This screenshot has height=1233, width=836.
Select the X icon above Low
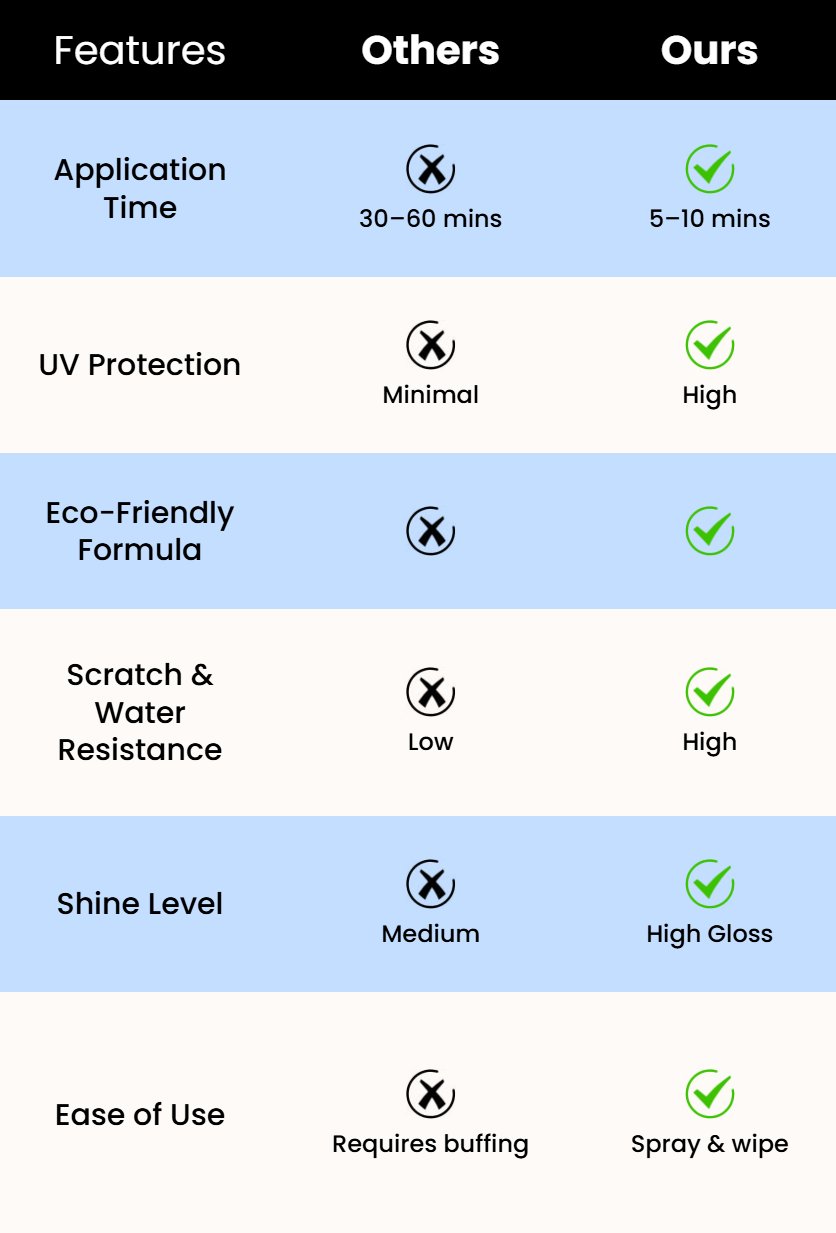(x=431, y=692)
